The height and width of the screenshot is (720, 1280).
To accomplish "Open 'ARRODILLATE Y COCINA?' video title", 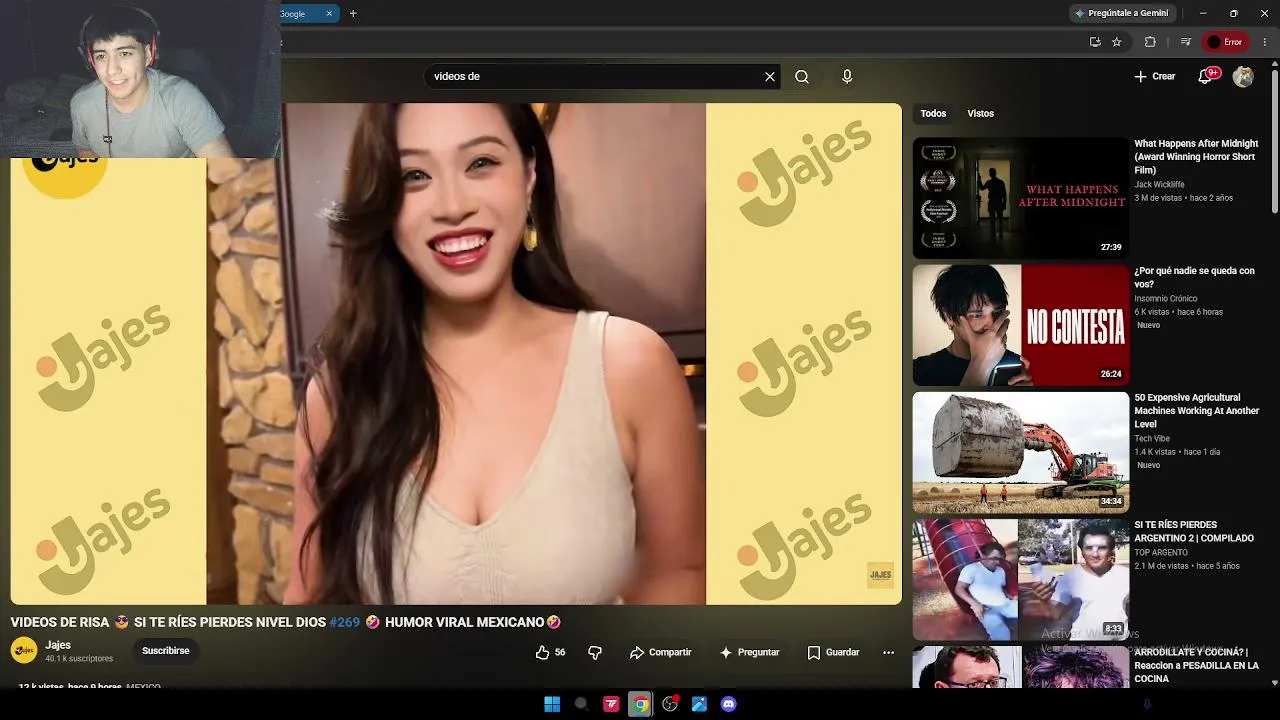I will (1196, 665).
